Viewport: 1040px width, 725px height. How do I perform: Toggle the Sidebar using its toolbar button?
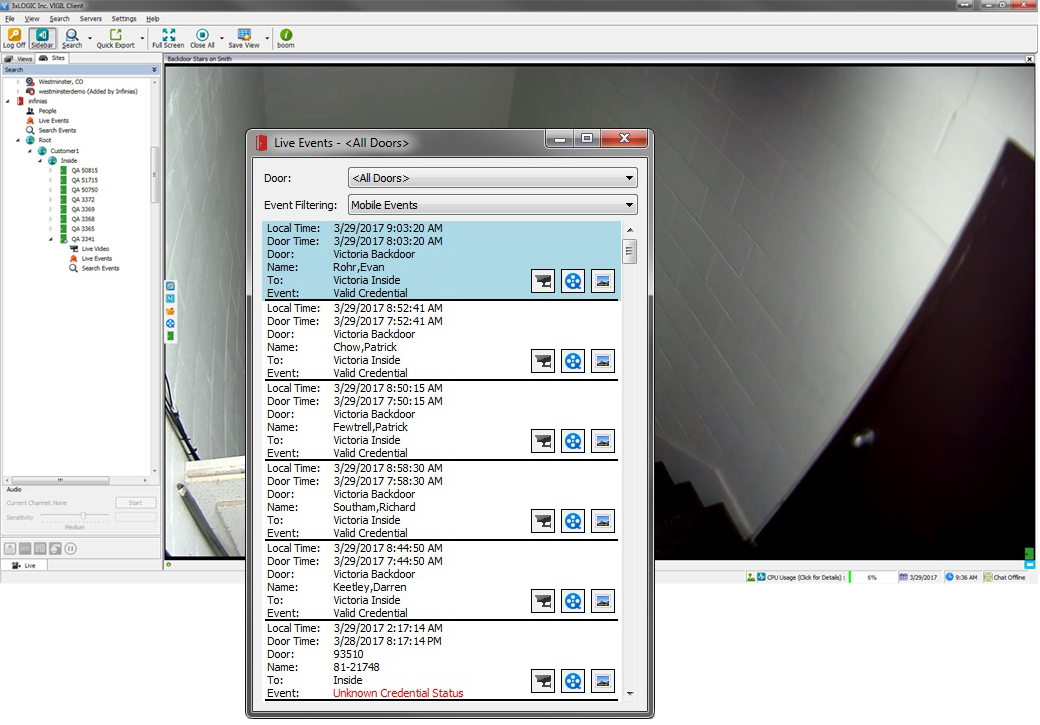[x=41, y=37]
